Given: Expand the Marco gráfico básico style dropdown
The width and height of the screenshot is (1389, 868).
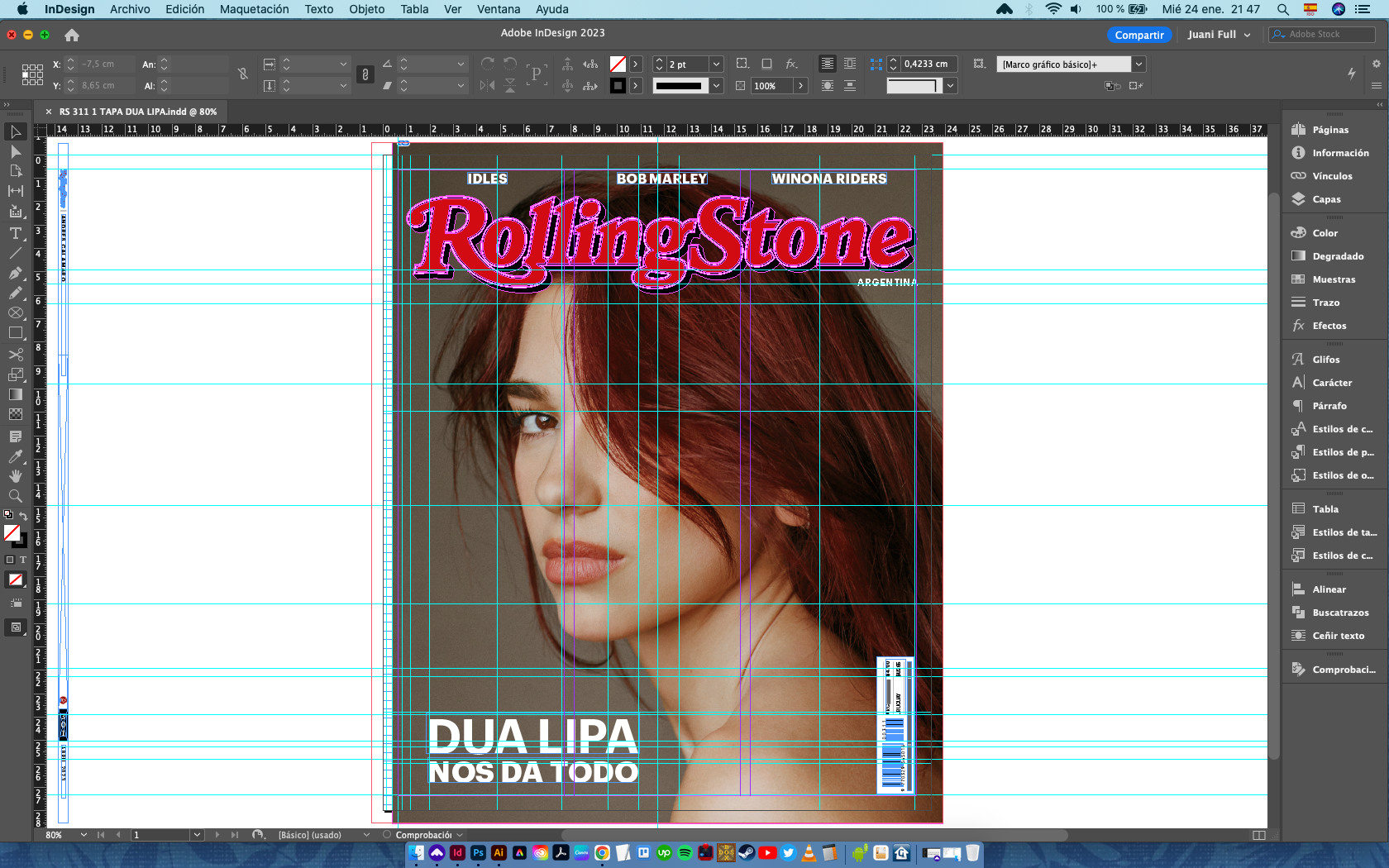Looking at the screenshot, I should tap(1138, 64).
